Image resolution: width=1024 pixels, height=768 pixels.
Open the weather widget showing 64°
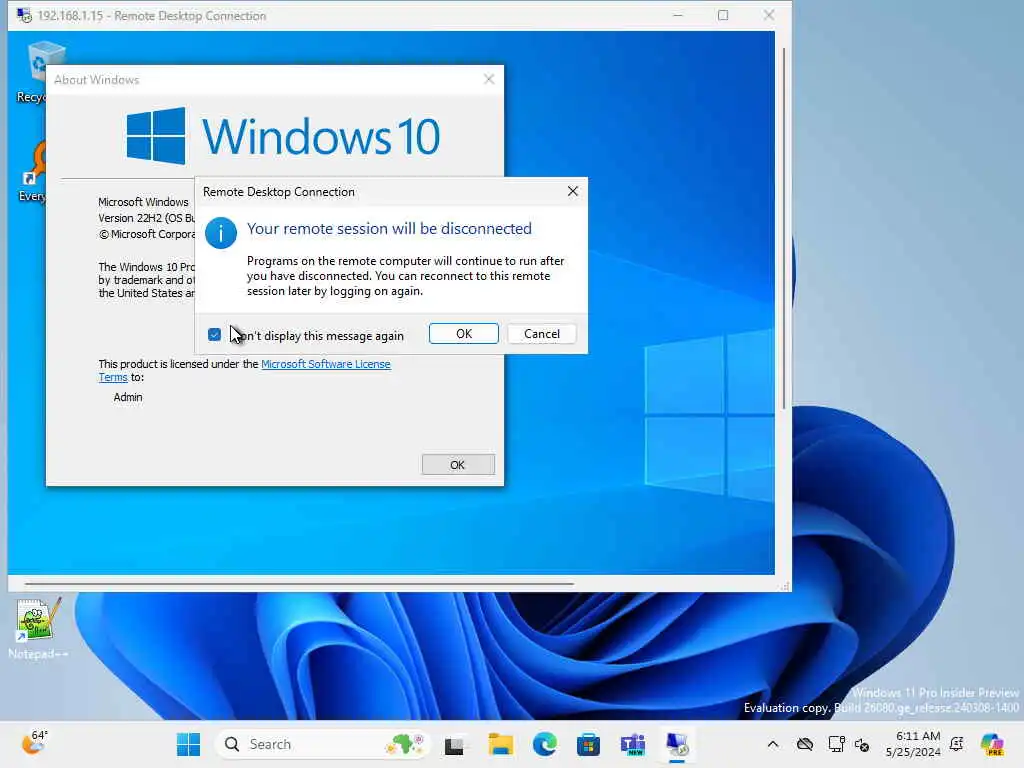(x=35, y=743)
